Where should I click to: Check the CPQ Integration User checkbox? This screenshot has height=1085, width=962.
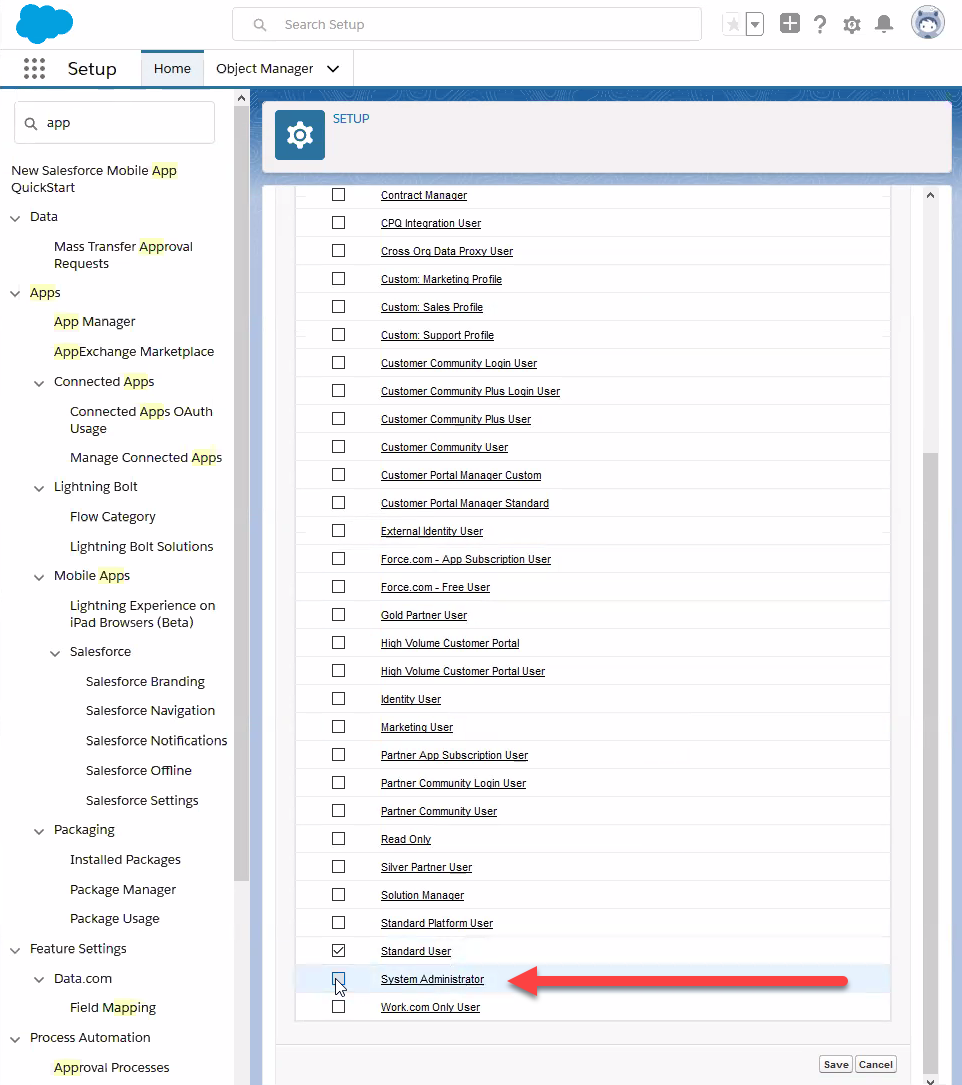coord(338,223)
